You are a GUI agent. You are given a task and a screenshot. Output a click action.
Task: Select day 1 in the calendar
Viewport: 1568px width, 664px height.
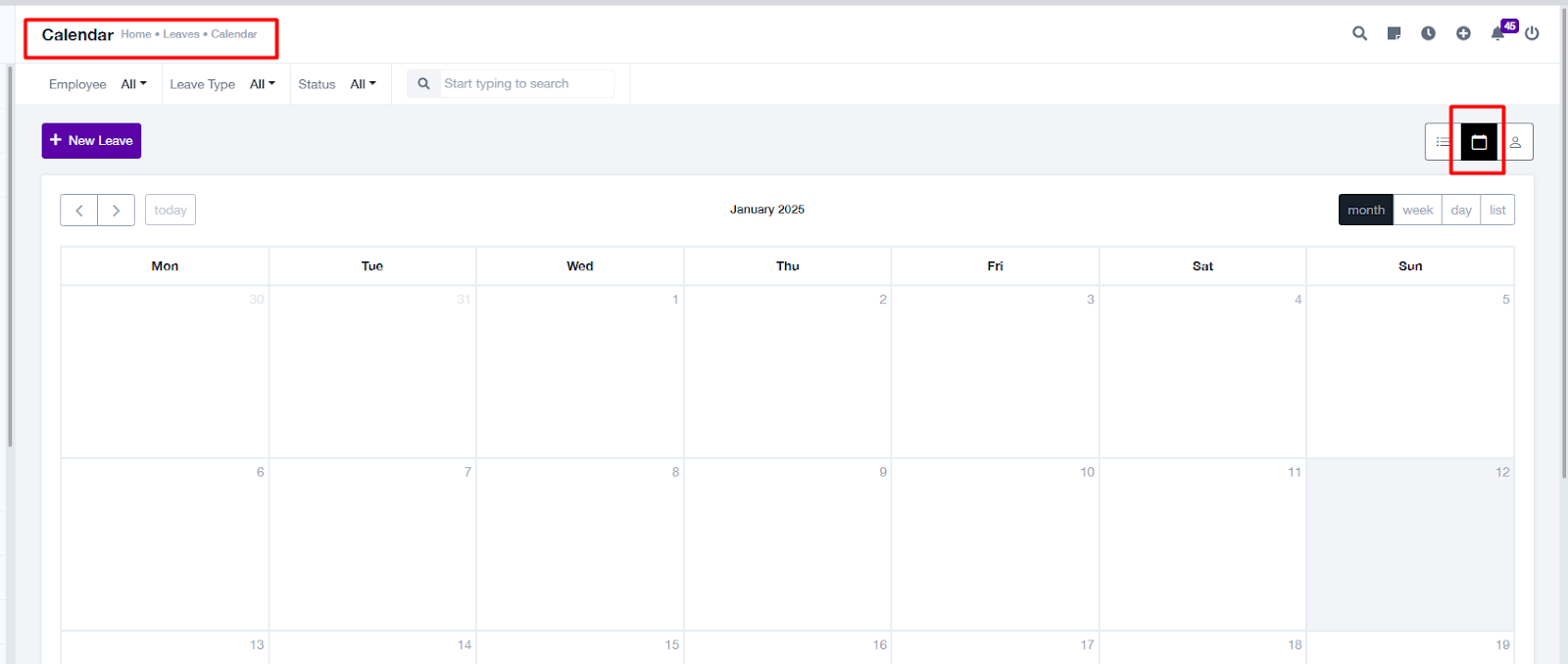tap(580, 372)
